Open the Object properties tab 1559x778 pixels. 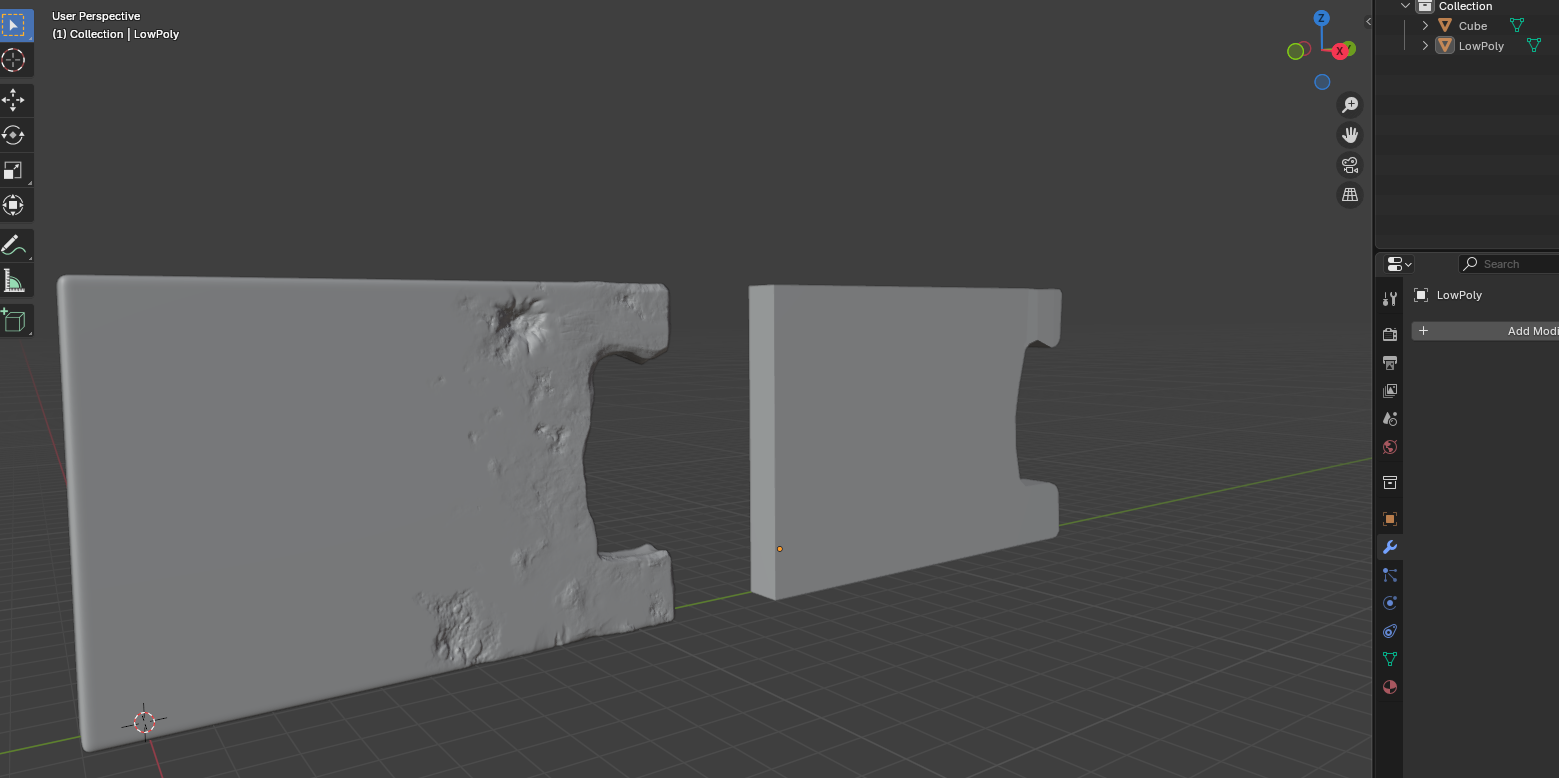coord(1389,519)
